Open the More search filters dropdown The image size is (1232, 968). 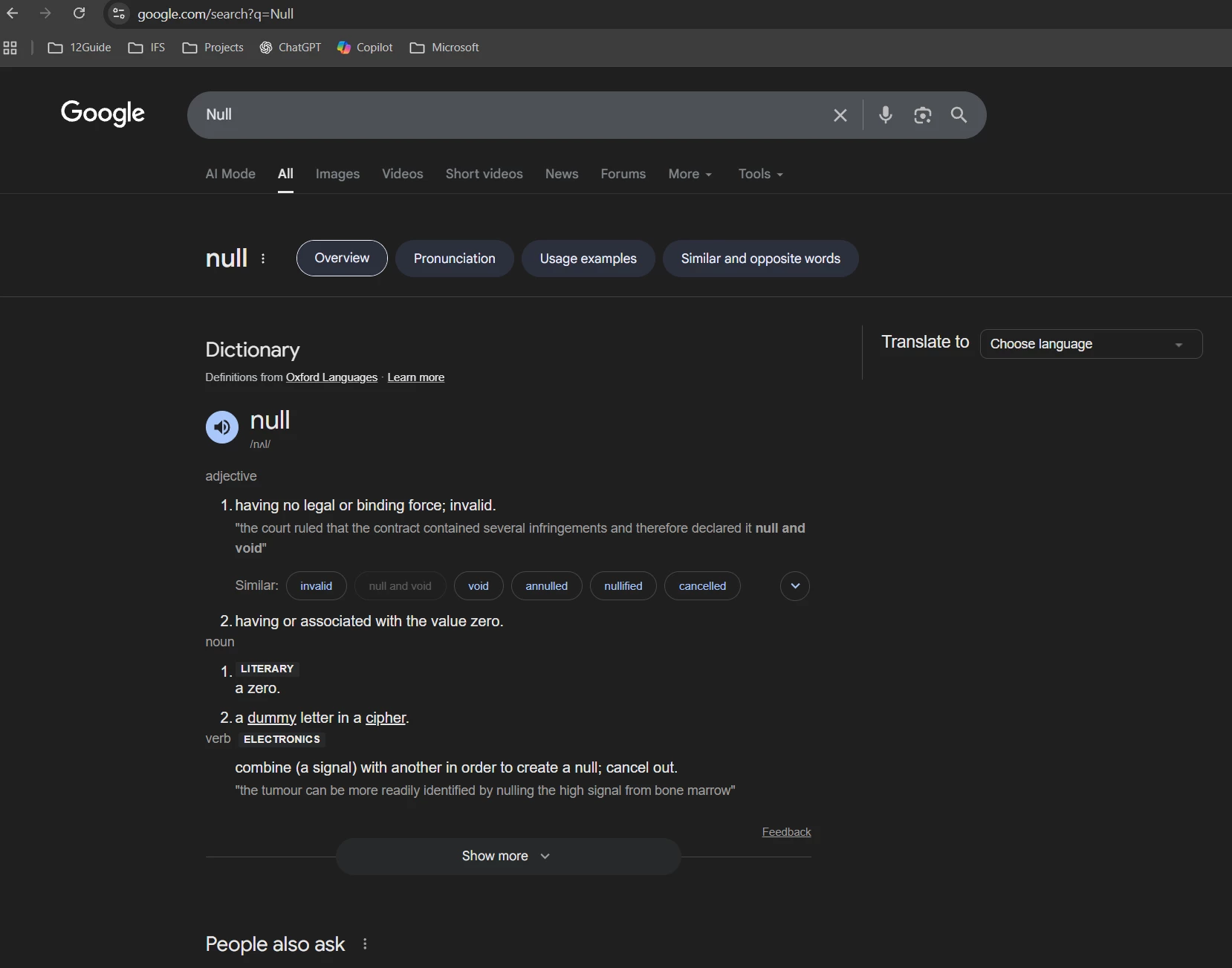[690, 174]
